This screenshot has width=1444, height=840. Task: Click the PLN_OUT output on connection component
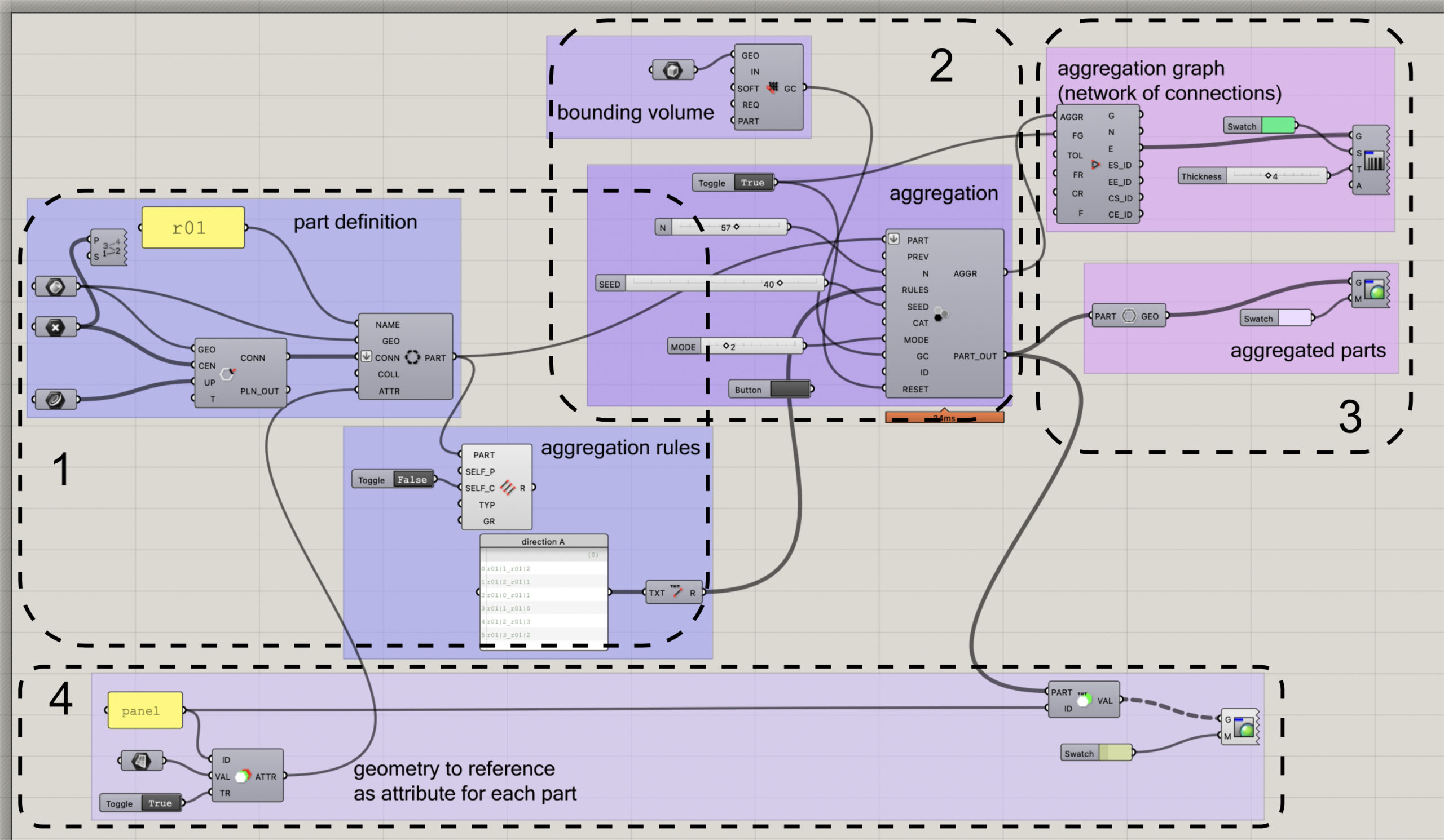tap(259, 391)
